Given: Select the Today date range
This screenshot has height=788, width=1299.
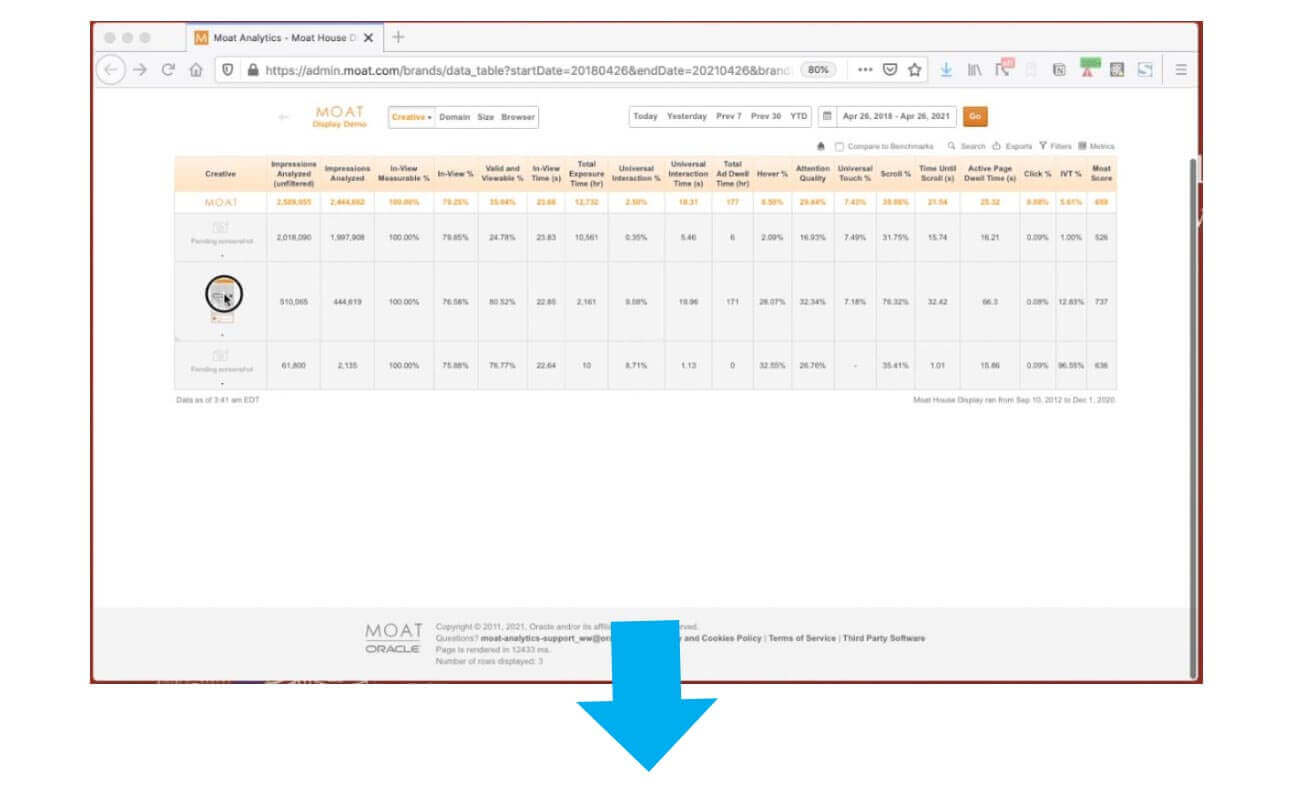Looking at the screenshot, I should (x=645, y=116).
